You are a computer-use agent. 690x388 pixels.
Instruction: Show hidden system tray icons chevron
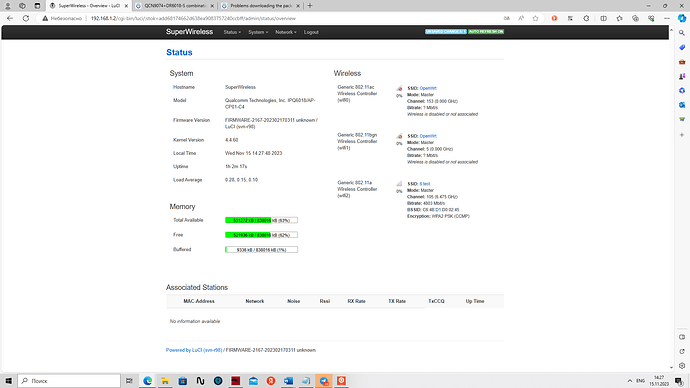coord(630,381)
